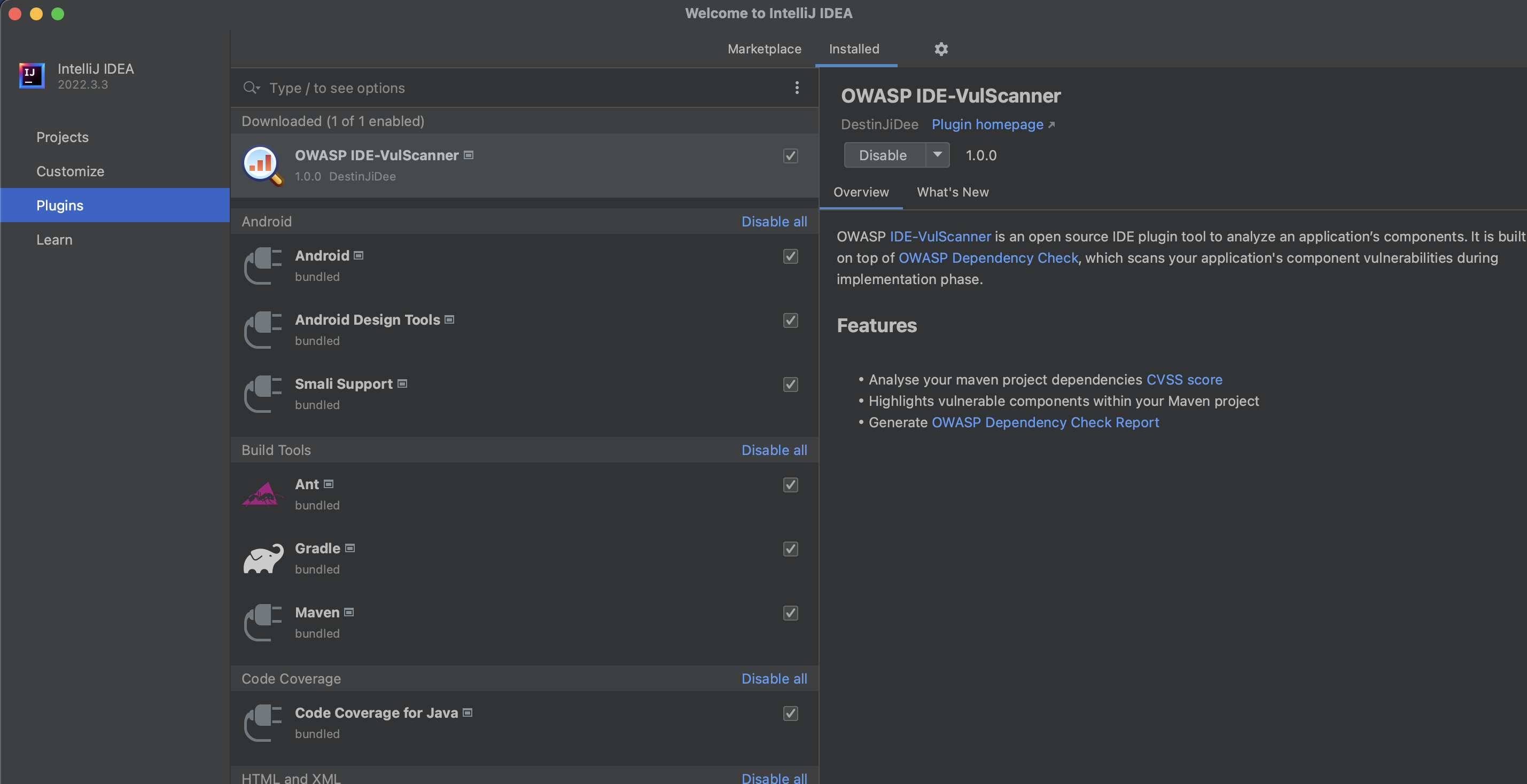Click the Ant plugin icon
Image resolution: width=1527 pixels, height=784 pixels.
click(262, 494)
